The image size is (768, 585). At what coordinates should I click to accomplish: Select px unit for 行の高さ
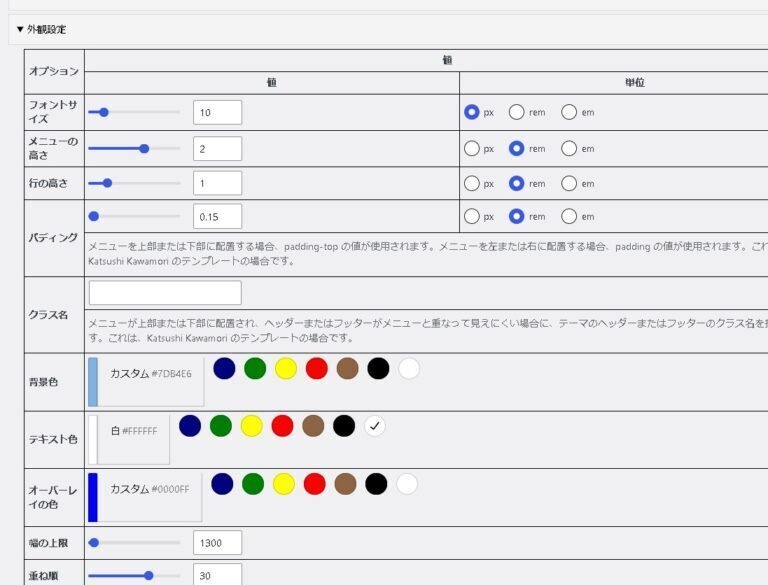pos(472,184)
